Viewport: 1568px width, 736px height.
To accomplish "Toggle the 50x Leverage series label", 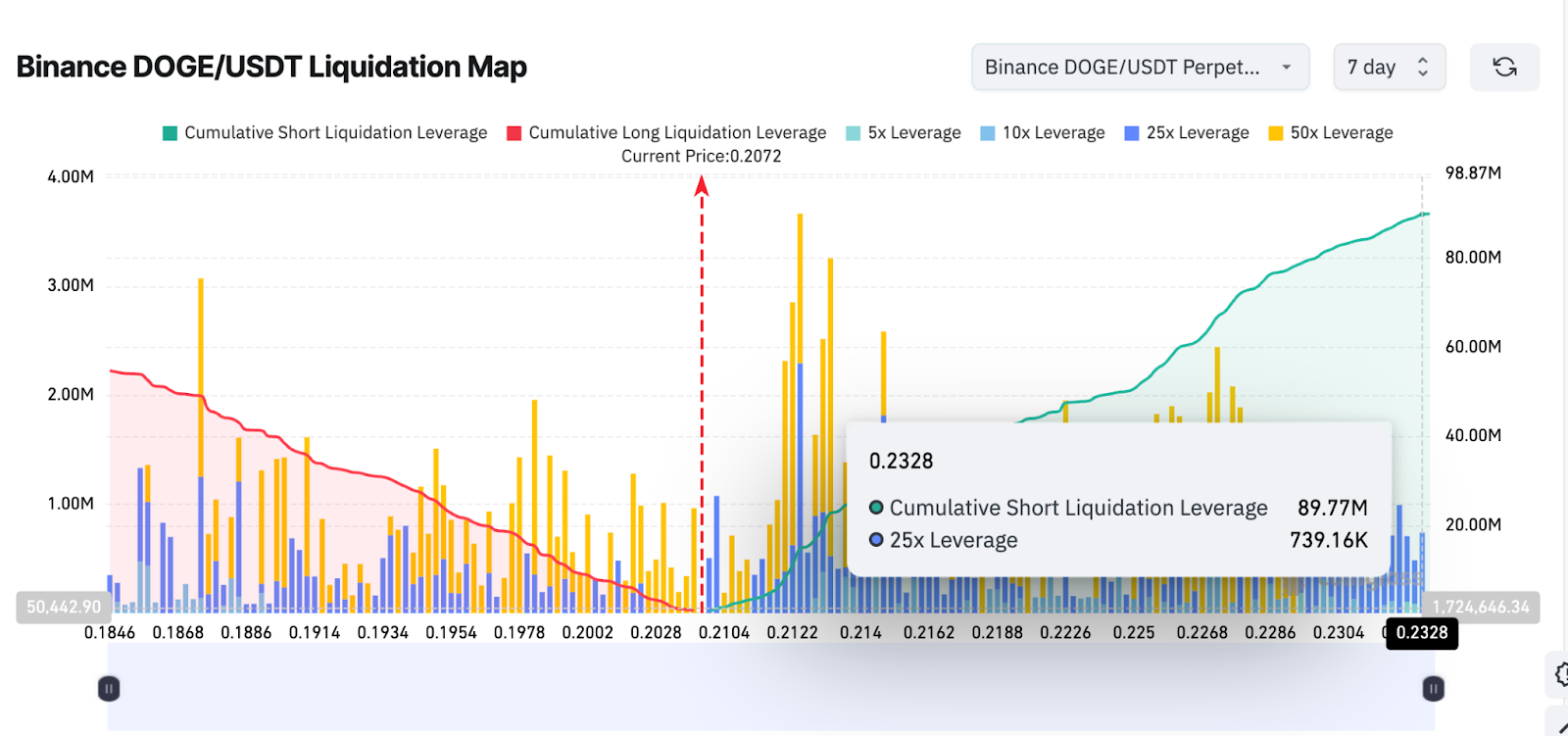I will tap(1341, 133).
